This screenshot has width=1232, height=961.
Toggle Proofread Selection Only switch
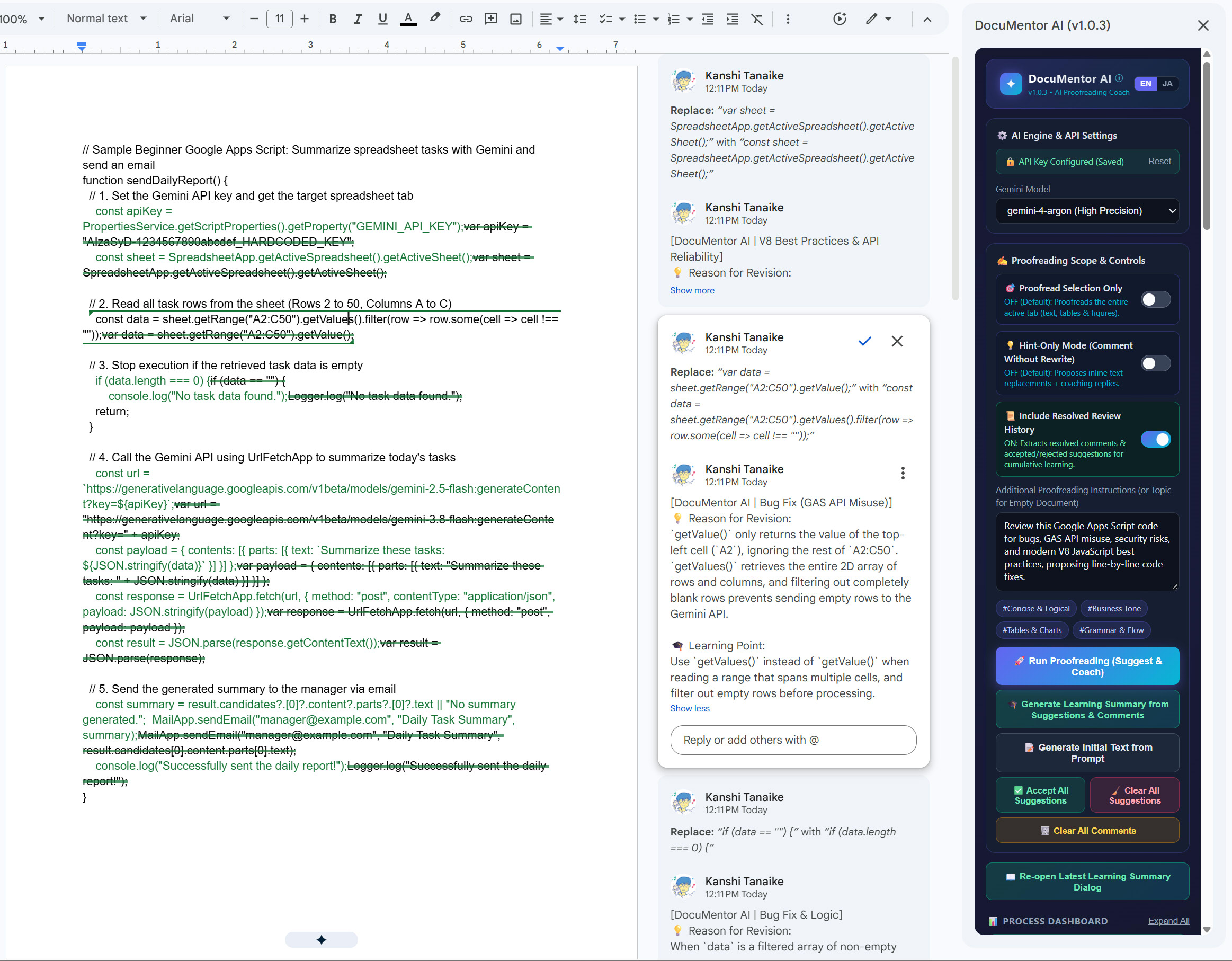tap(1155, 300)
